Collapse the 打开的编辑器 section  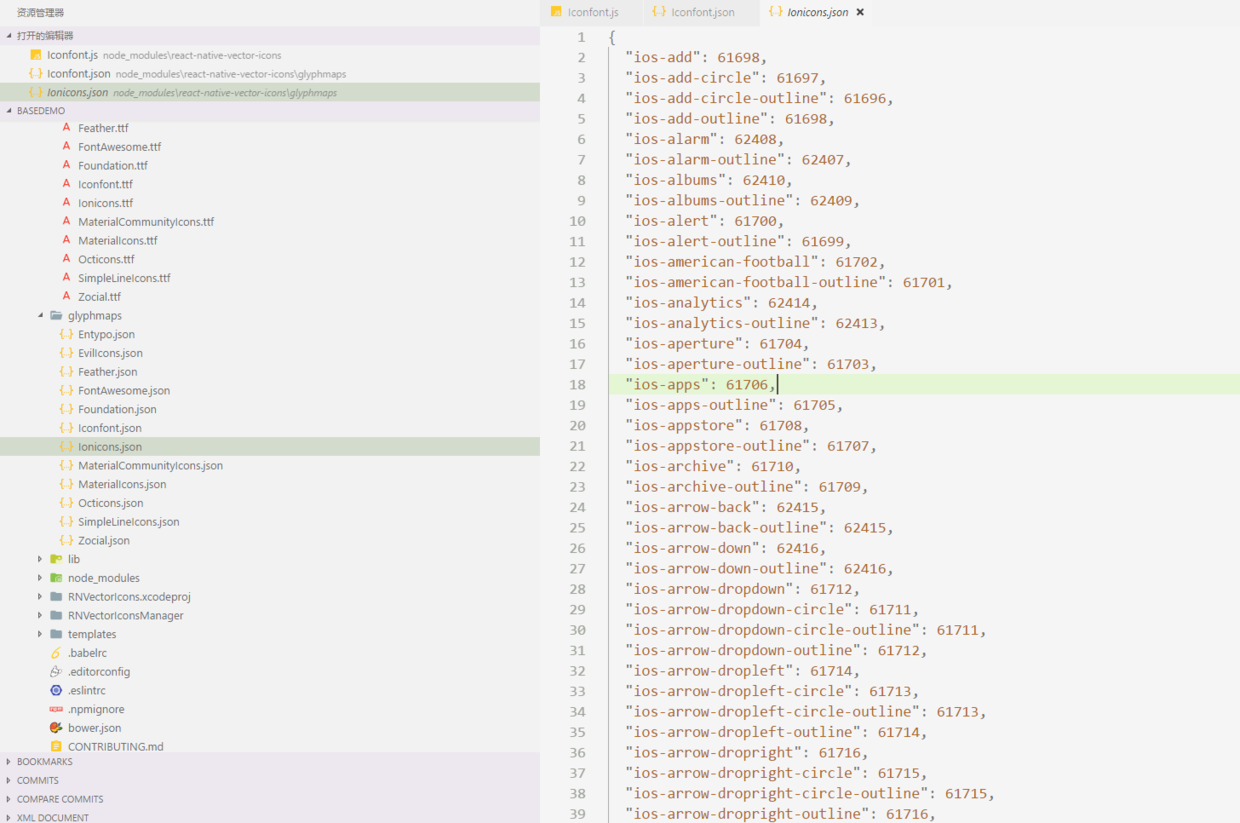pos(9,36)
